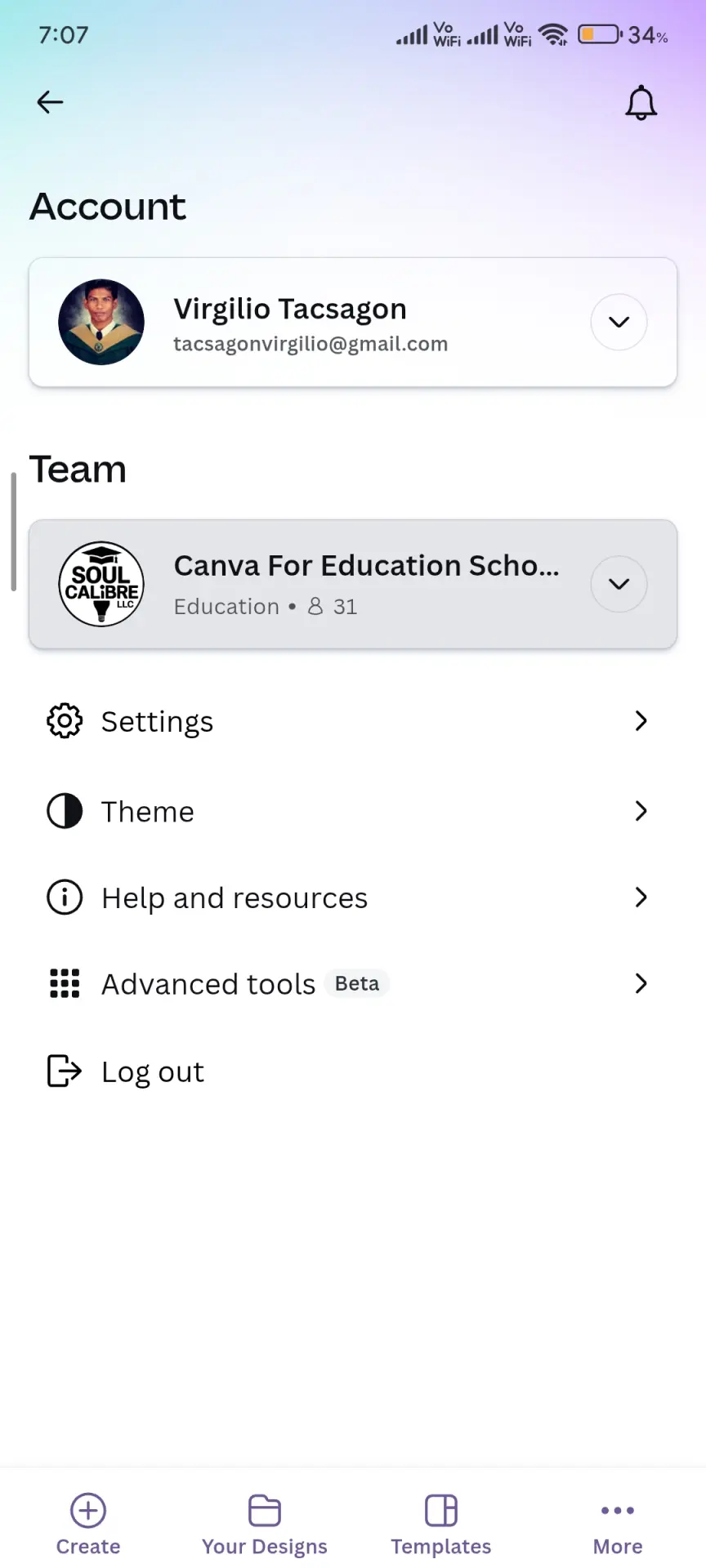This screenshot has width=706, height=1568.
Task: Open the Your Designs folder tab
Action: pyautogui.click(x=265, y=1525)
